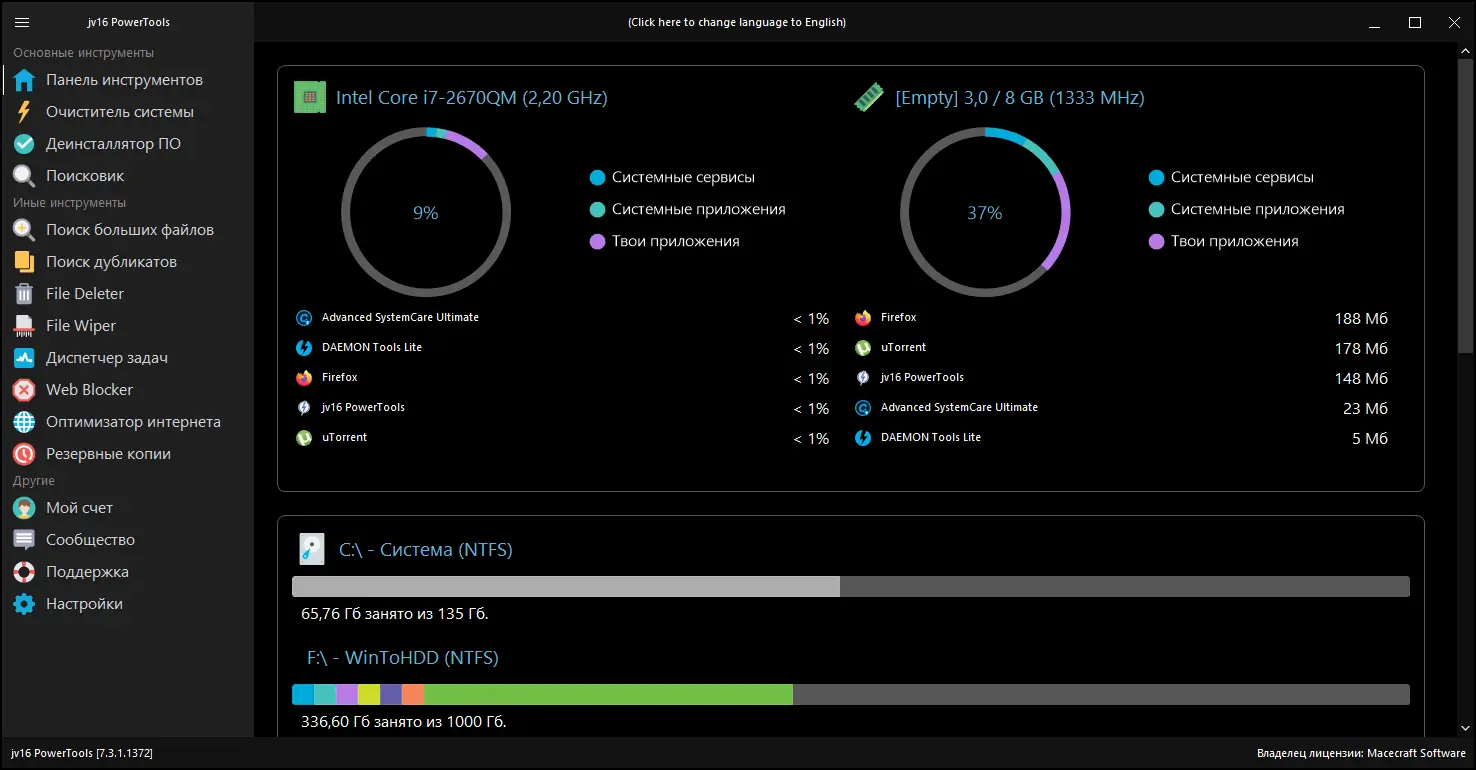Viewport: 1476px width, 770px height.
Task: Click the house icon for Панель инструментов
Action: tap(24, 80)
